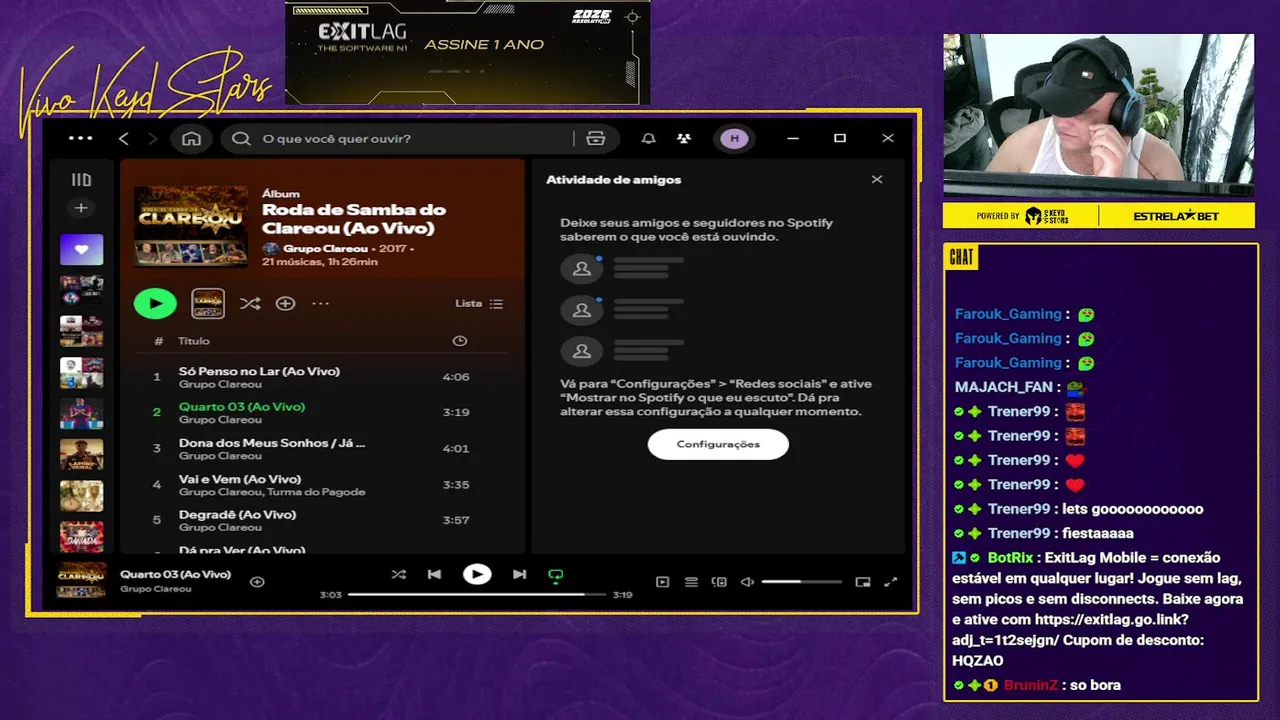Image resolution: width=1280 pixels, height=720 pixels.
Task: Toggle shuffle in the player controls
Action: click(x=399, y=574)
